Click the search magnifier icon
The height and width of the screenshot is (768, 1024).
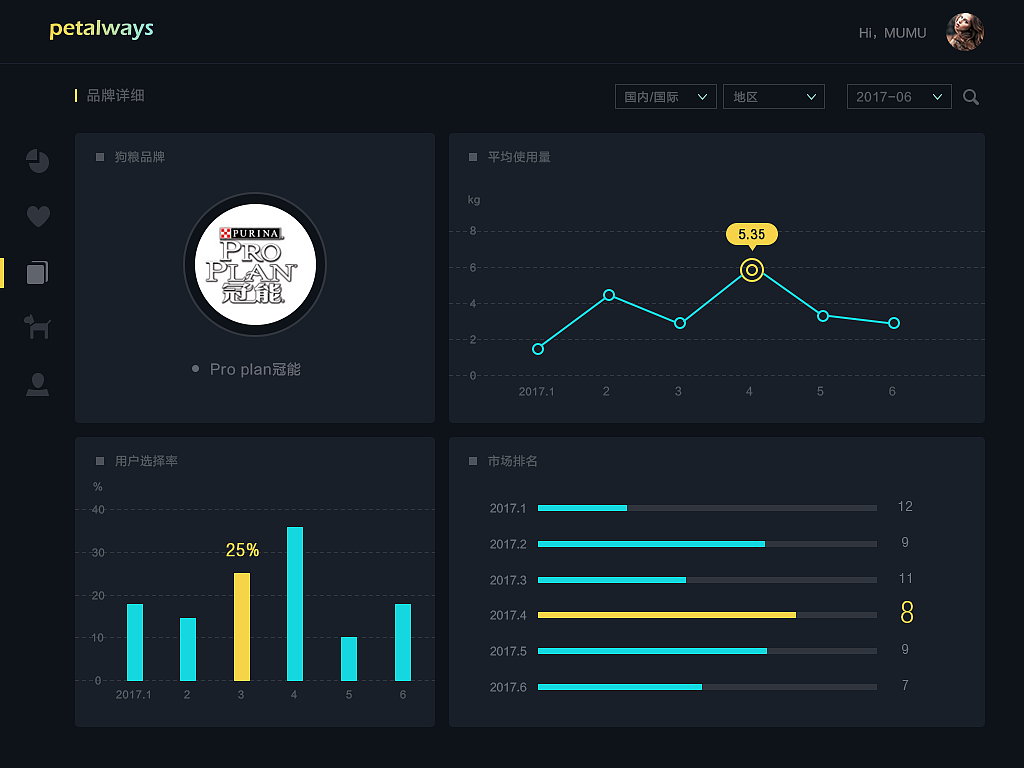971,97
